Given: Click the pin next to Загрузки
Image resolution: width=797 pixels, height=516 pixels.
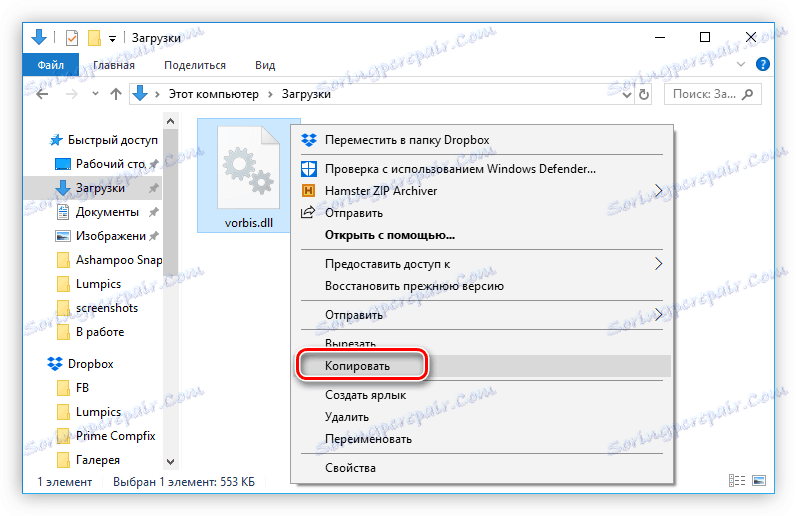Looking at the screenshot, I should (x=153, y=188).
